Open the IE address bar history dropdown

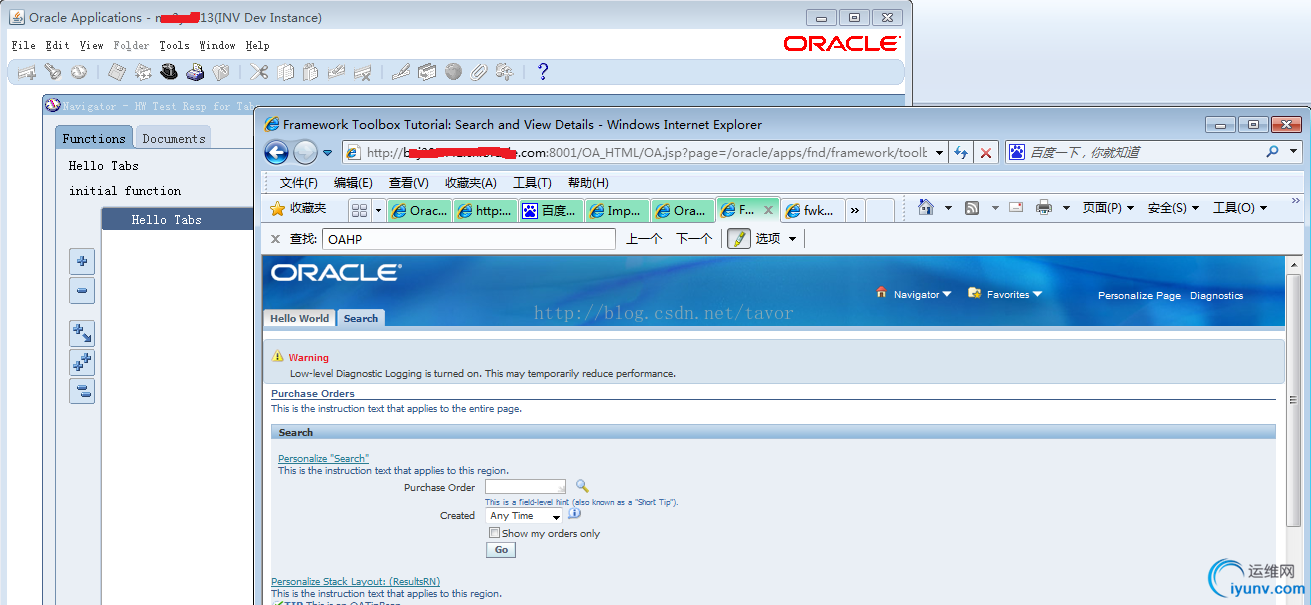coord(939,153)
